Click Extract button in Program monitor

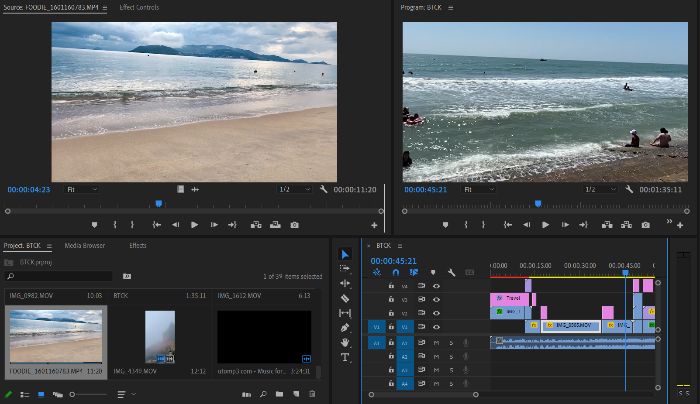(626, 225)
